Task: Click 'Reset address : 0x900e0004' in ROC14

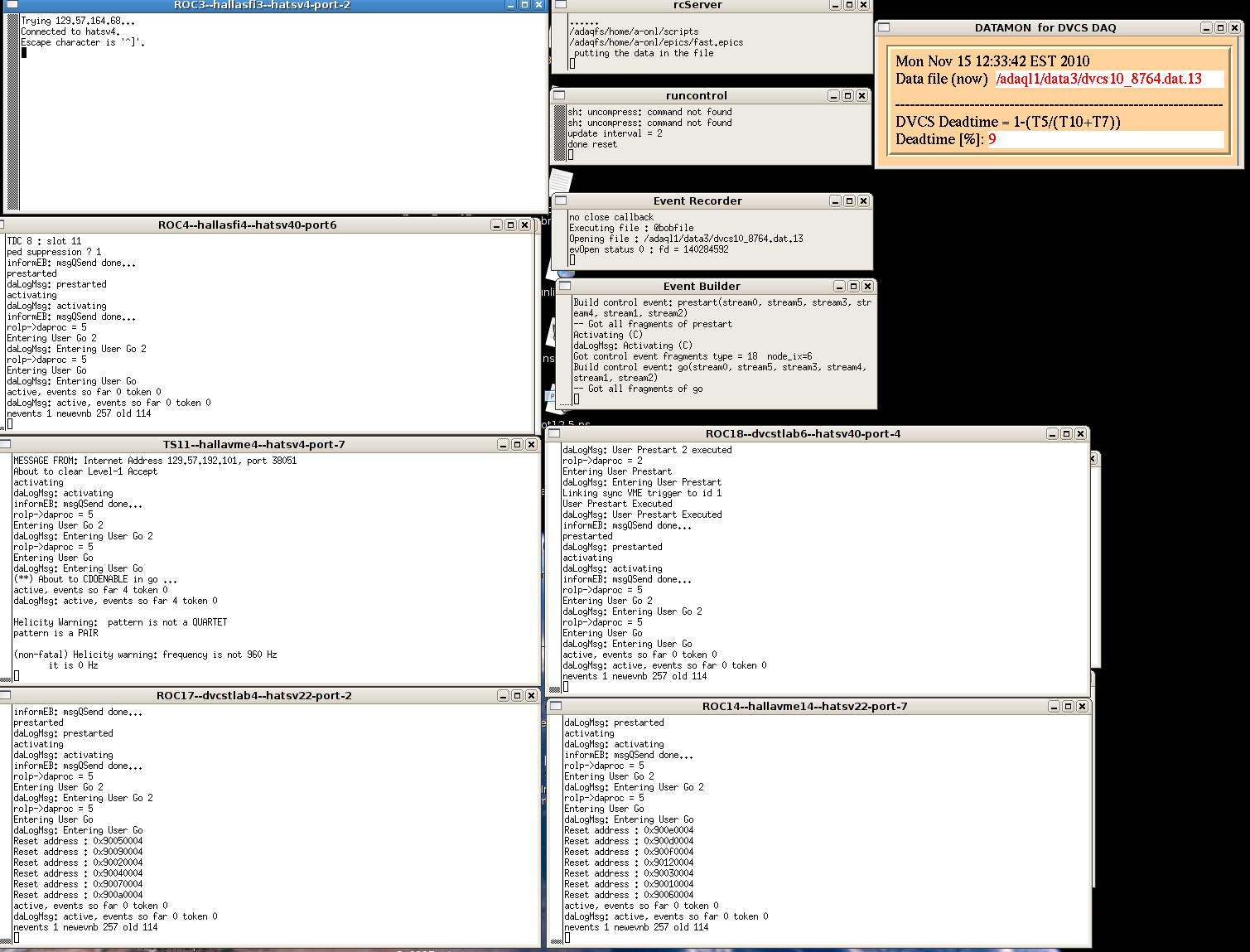Action: [x=629, y=830]
